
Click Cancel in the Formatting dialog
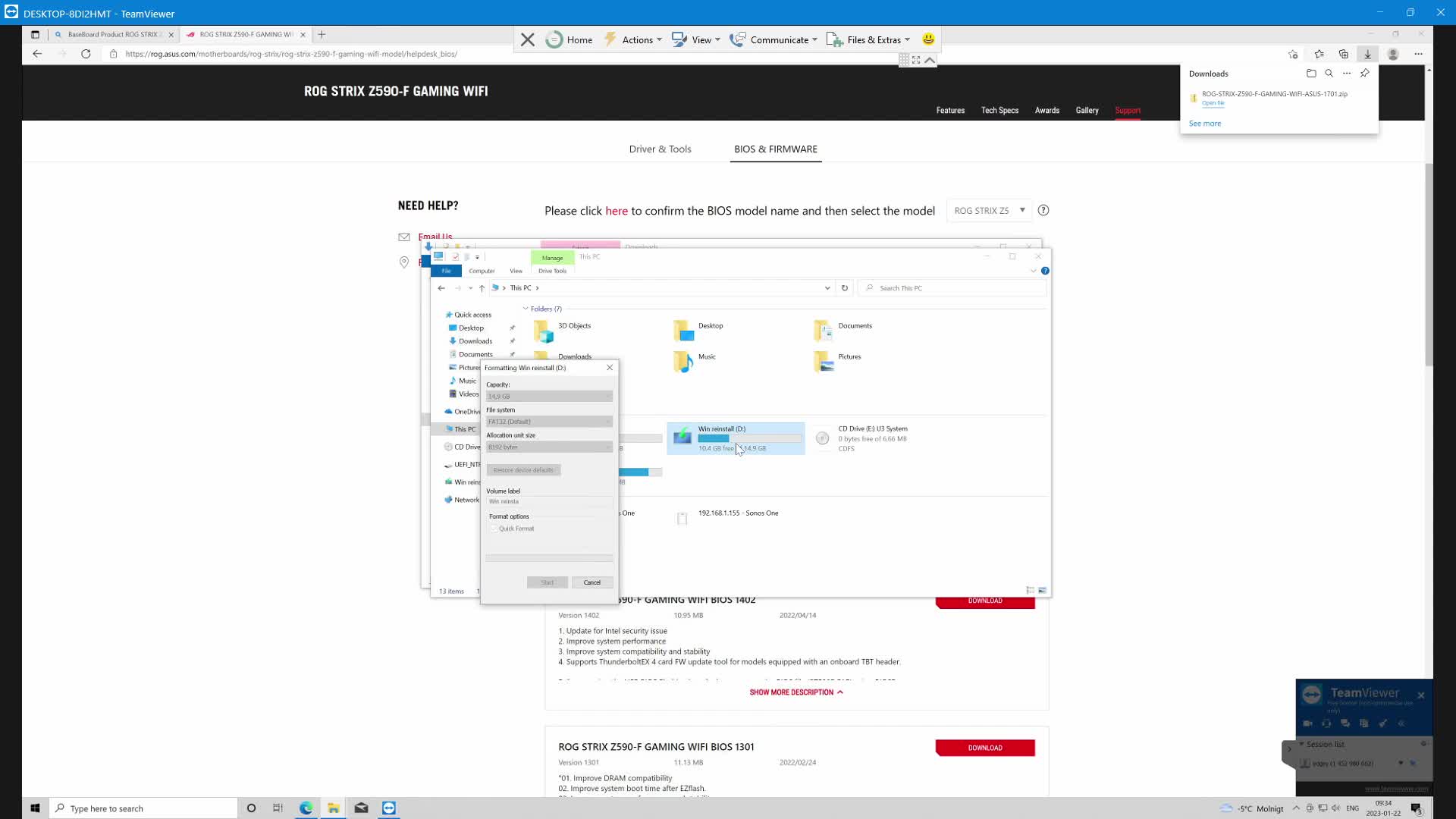click(591, 582)
